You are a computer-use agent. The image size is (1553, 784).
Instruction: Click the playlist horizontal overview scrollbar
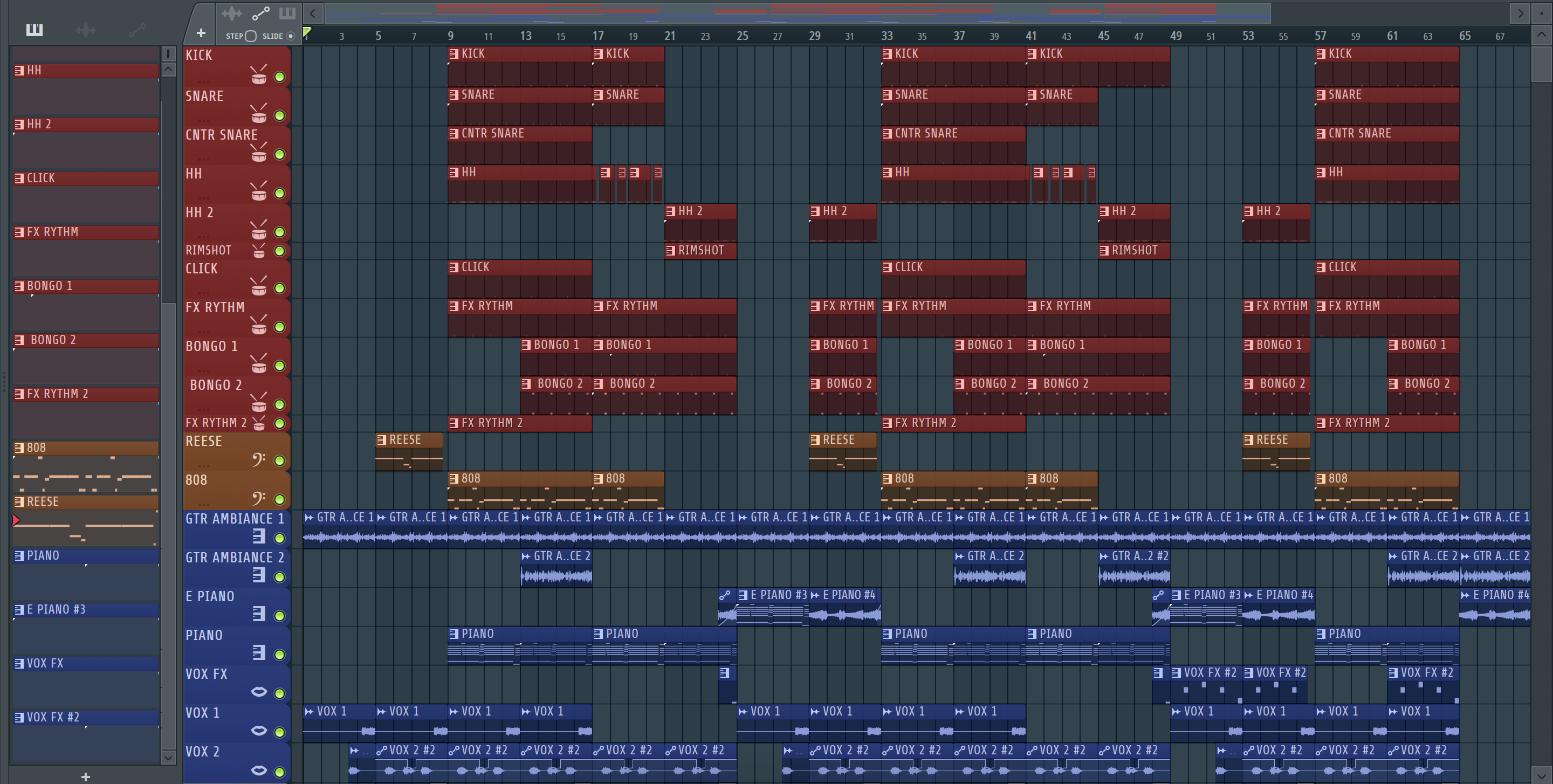[x=798, y=12]
